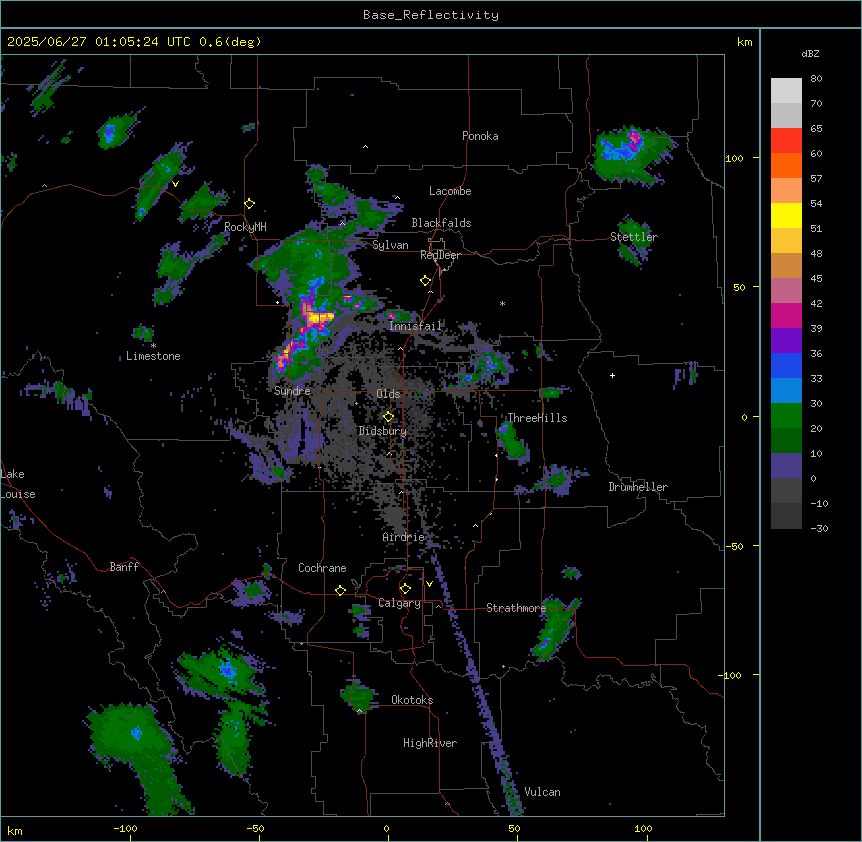This screenshot has width=862, height=842.
Task: Click the Strathmore city label
Action: pyautogui.click(x=516, y=608)
